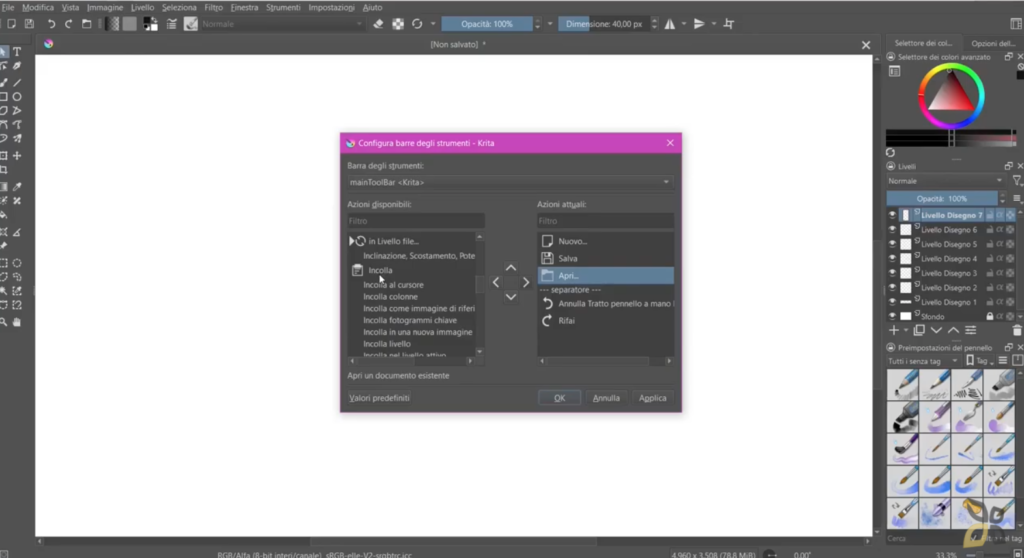Open the Tutti i senza tag dropdown
The image size is (1024, 558).
tap(923, 361)
